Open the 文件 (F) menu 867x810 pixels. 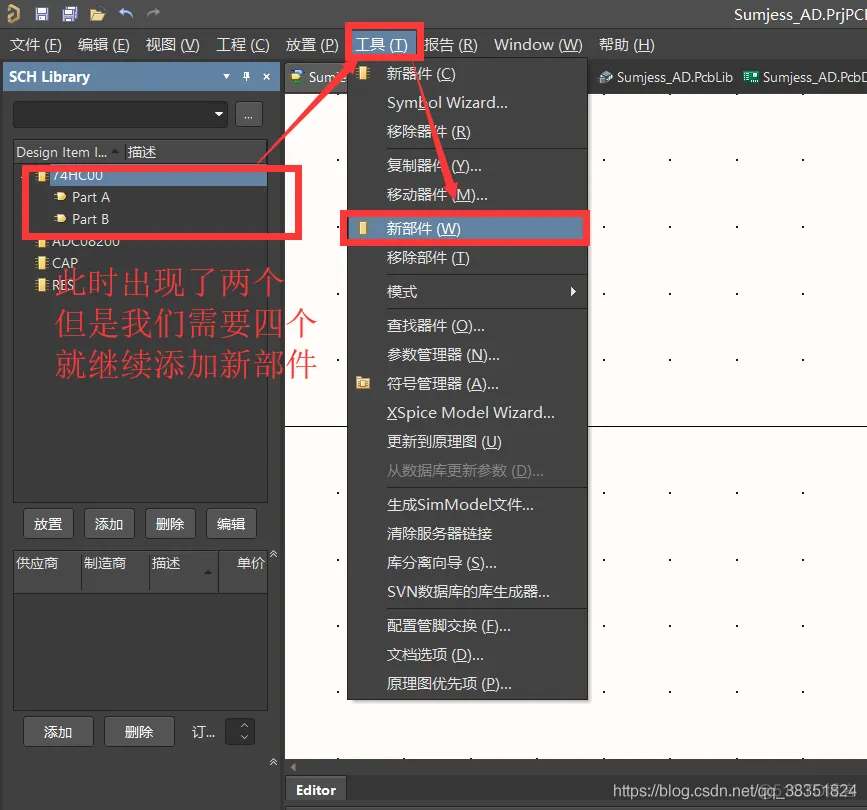pos(36,45)
